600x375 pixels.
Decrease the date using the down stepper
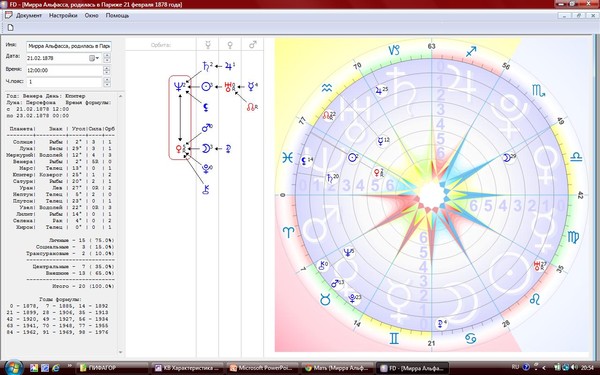coord(107,60)
